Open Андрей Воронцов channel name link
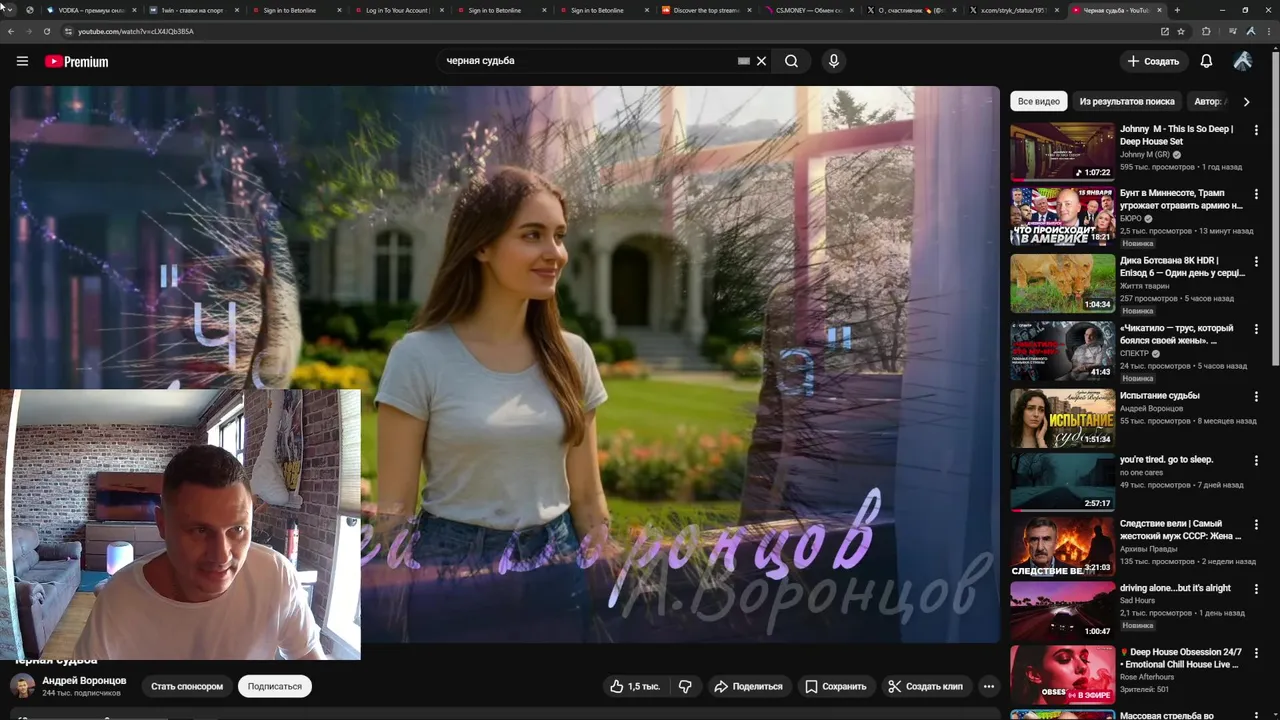 point(84,680)
